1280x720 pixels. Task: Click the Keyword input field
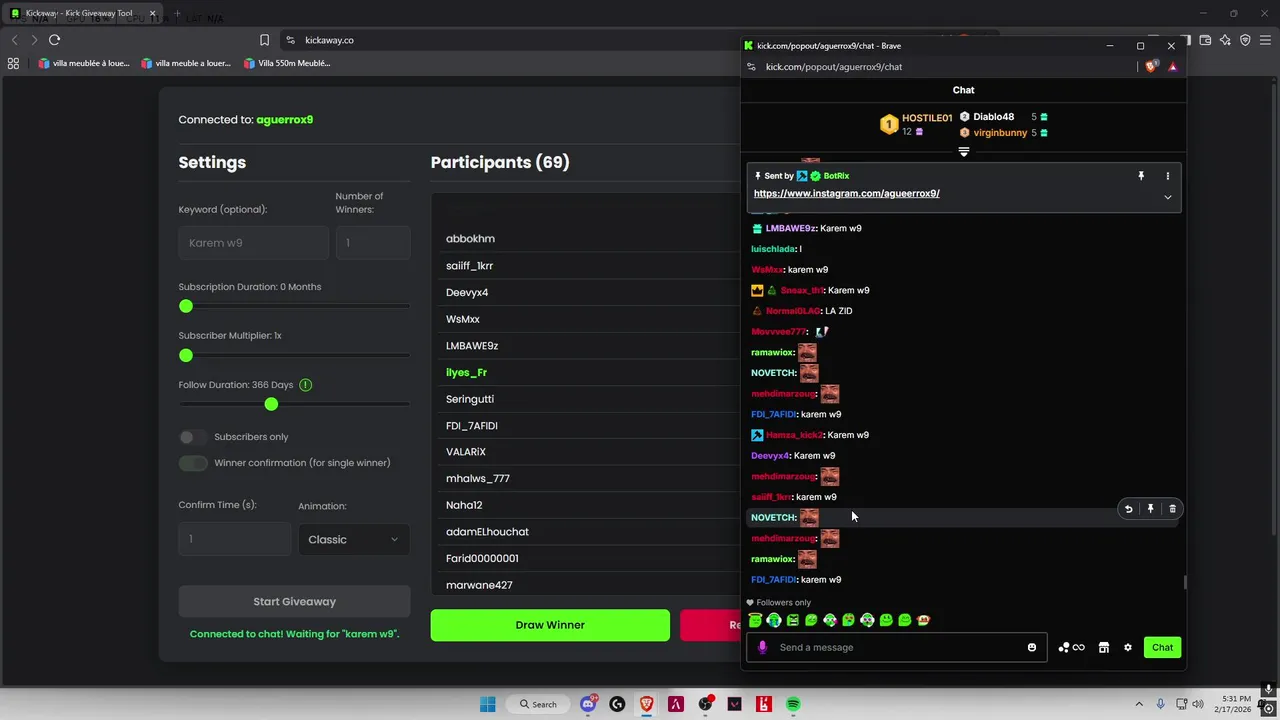(253, 243)
